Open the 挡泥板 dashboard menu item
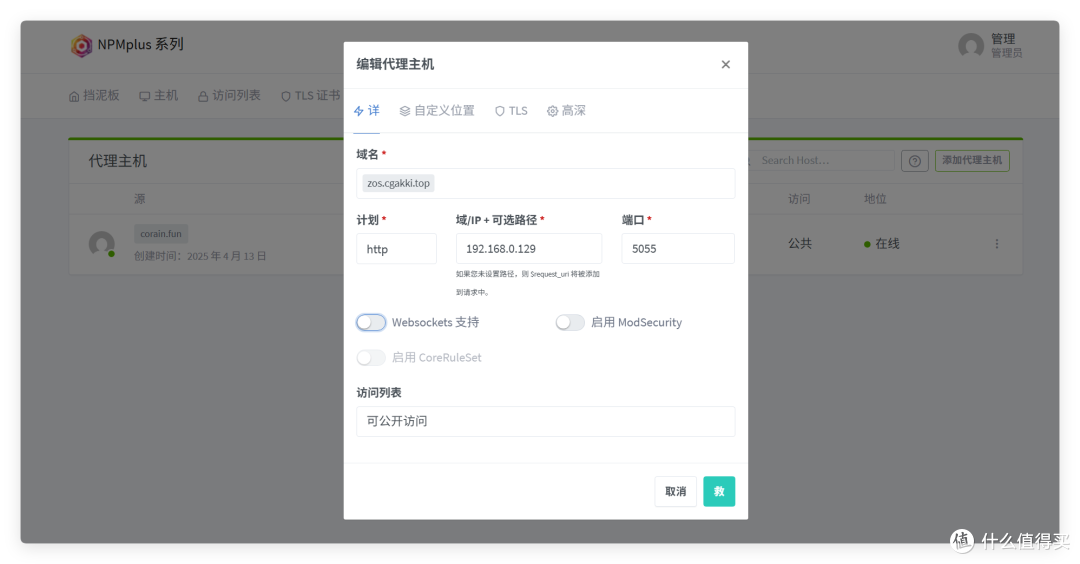The image size is (1080, 564). [x=94, y=96]
